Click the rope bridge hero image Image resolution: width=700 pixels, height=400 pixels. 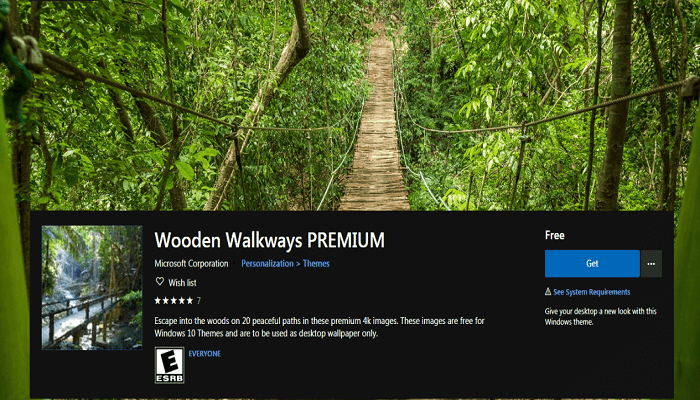pos(350,105)
